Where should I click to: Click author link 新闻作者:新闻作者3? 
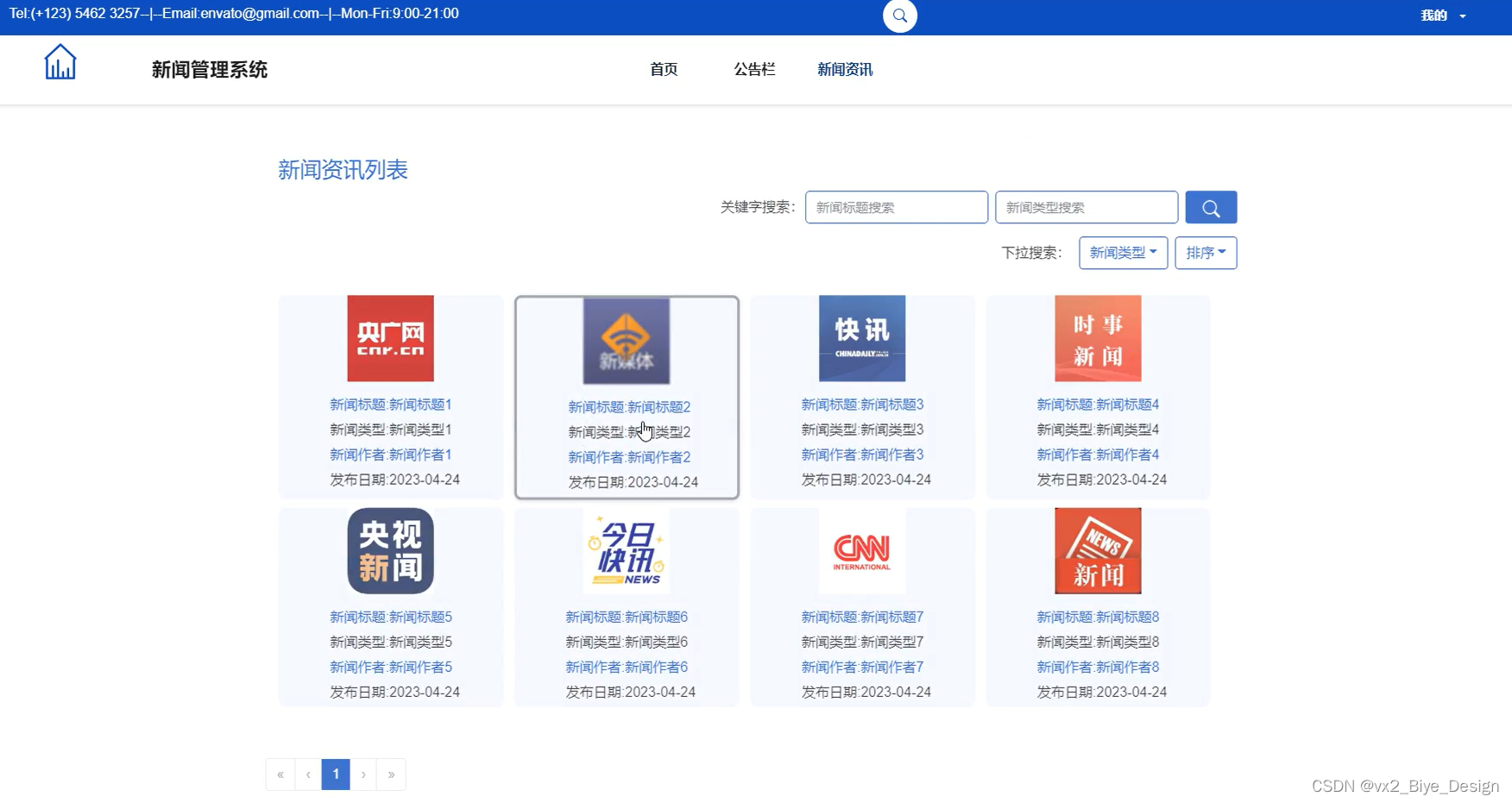[862, 455]
